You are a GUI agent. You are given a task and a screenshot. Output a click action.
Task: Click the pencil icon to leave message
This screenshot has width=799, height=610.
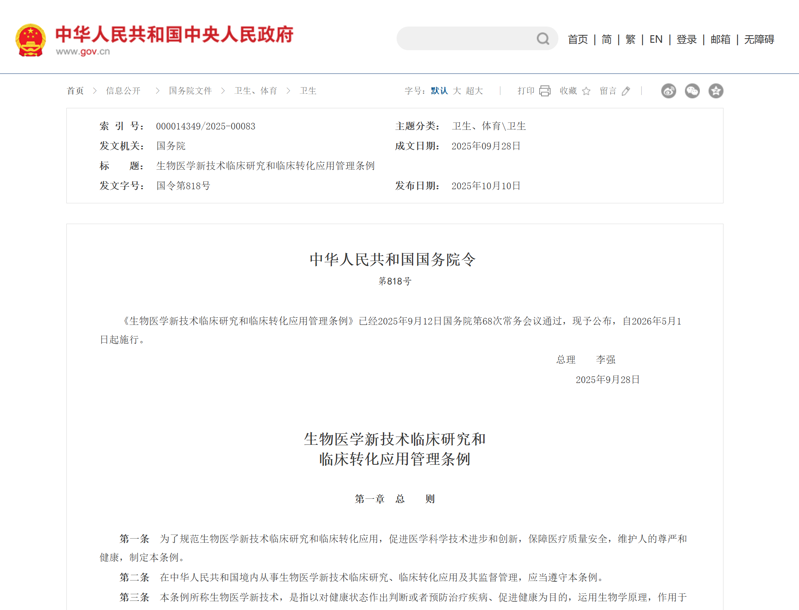tap(626, 91)
